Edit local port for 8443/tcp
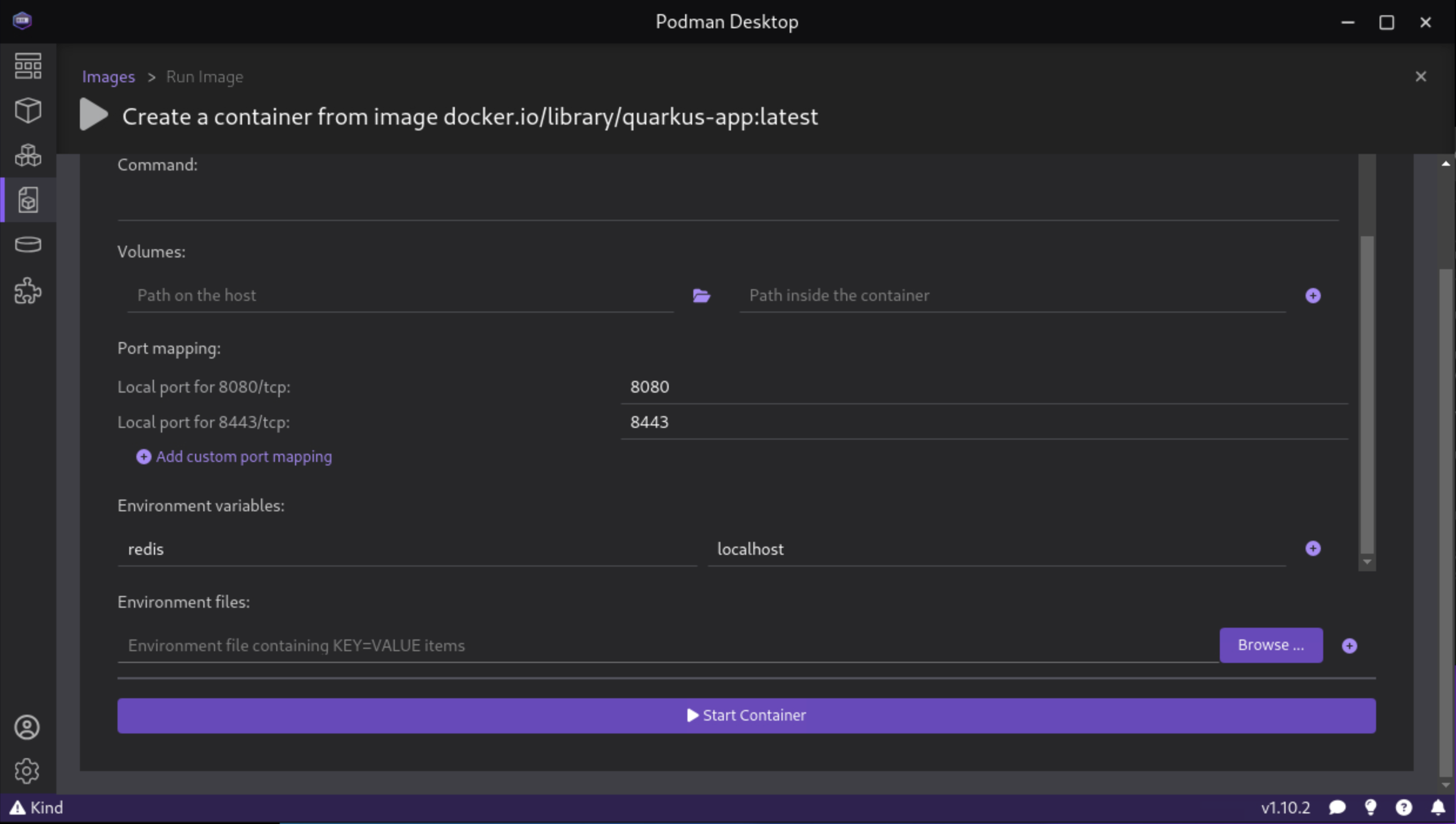Image resolution: width=1456 pixels, height=824 pixels. (984, 422)
